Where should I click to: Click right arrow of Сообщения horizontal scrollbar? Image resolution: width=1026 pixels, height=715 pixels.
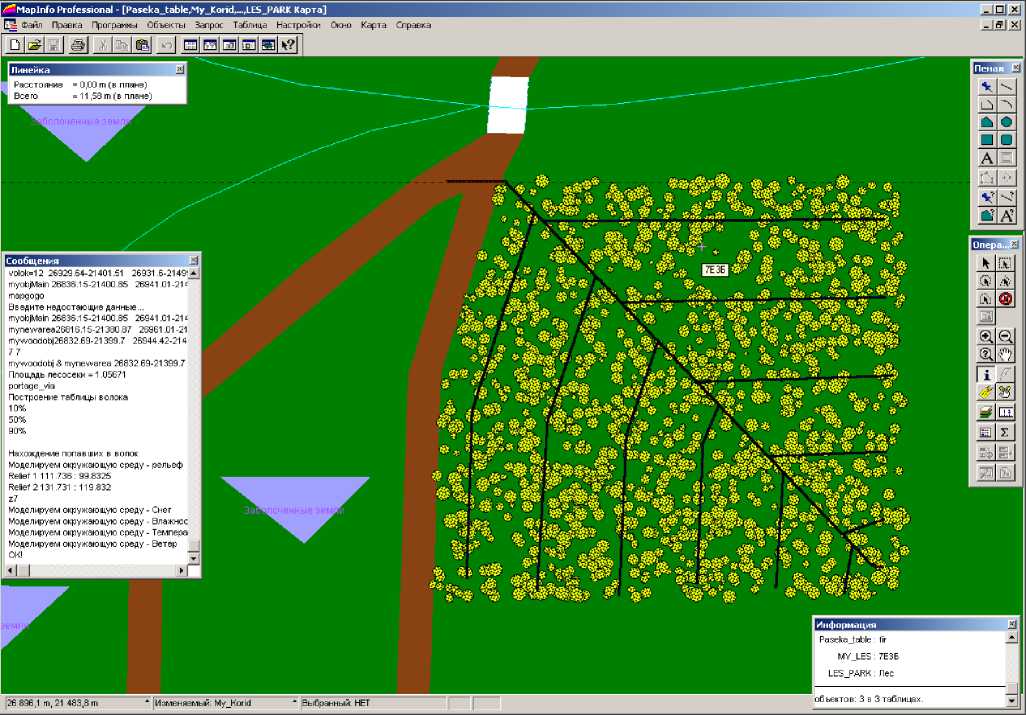coord(181,570)
